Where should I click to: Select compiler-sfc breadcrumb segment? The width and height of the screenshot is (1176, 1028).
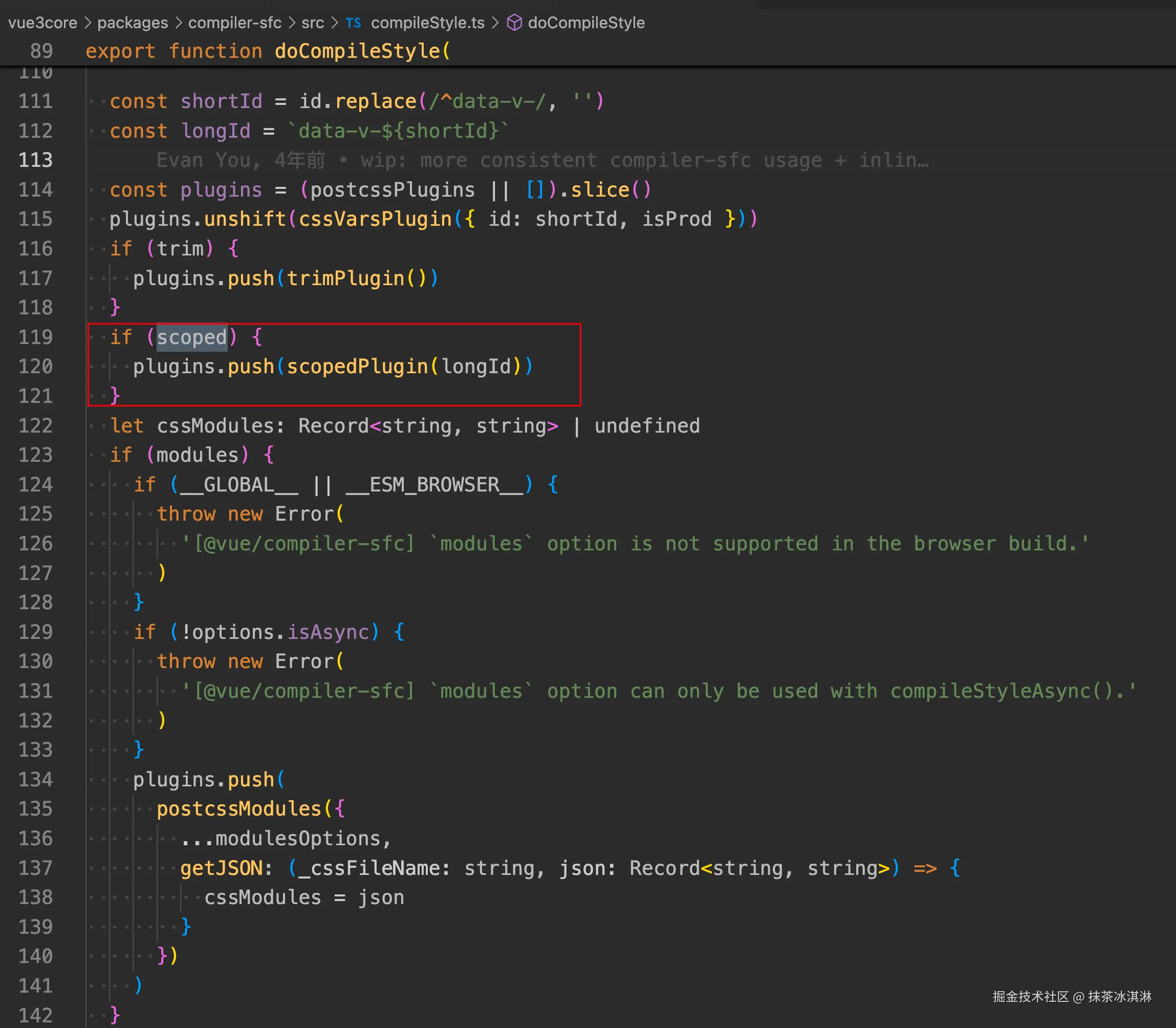234,23
